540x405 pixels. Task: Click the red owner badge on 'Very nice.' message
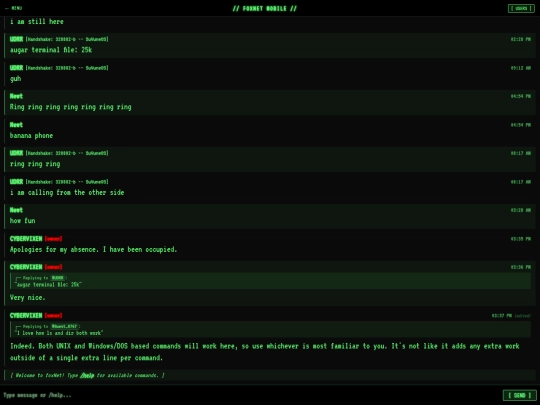[x=53, y=267]
